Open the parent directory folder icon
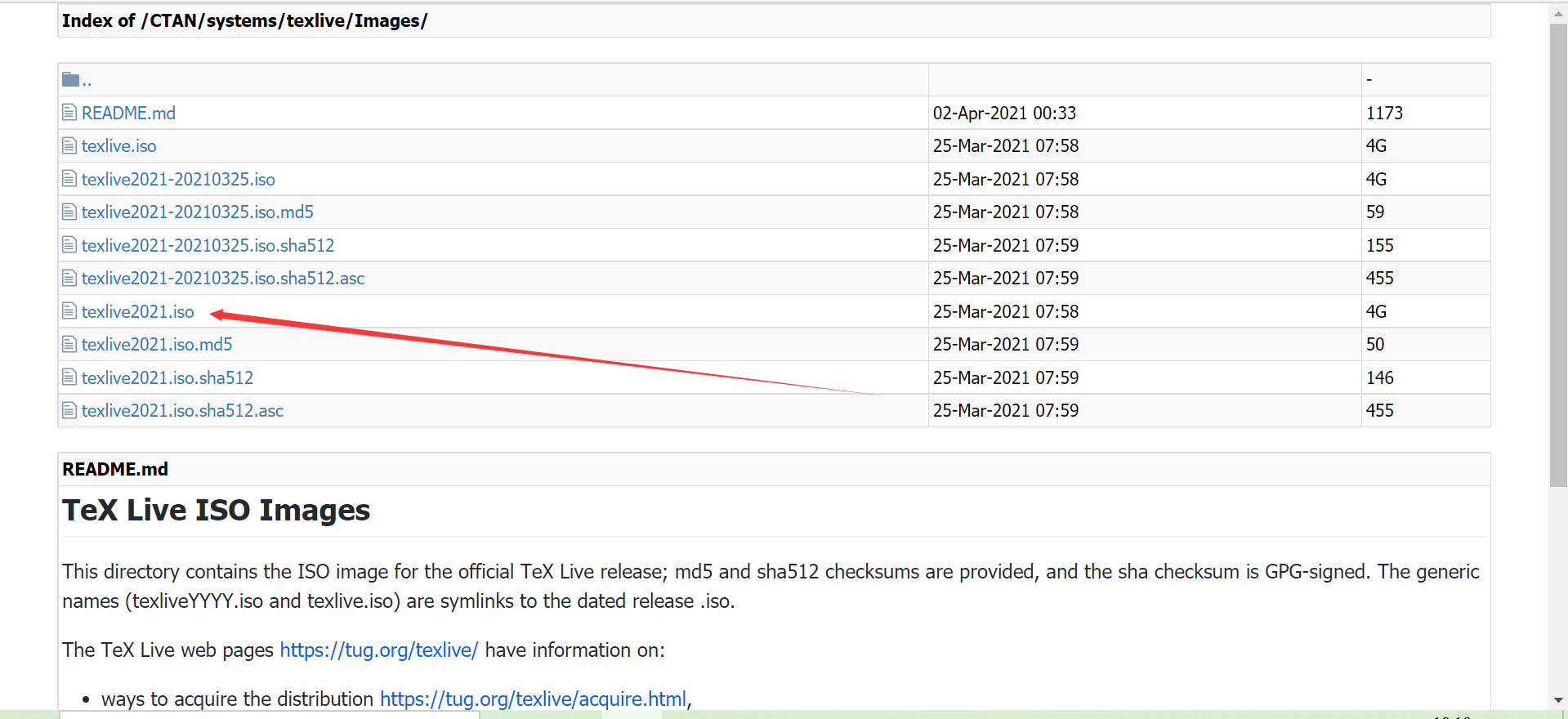The image size is (1568, 719). point(70,79)
